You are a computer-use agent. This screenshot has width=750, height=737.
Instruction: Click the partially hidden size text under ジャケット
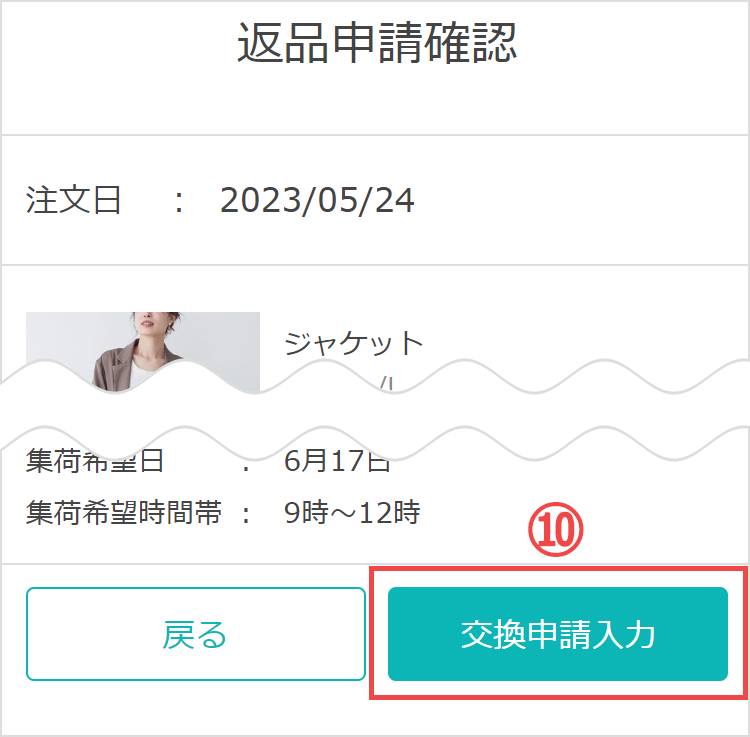[386, 384]
